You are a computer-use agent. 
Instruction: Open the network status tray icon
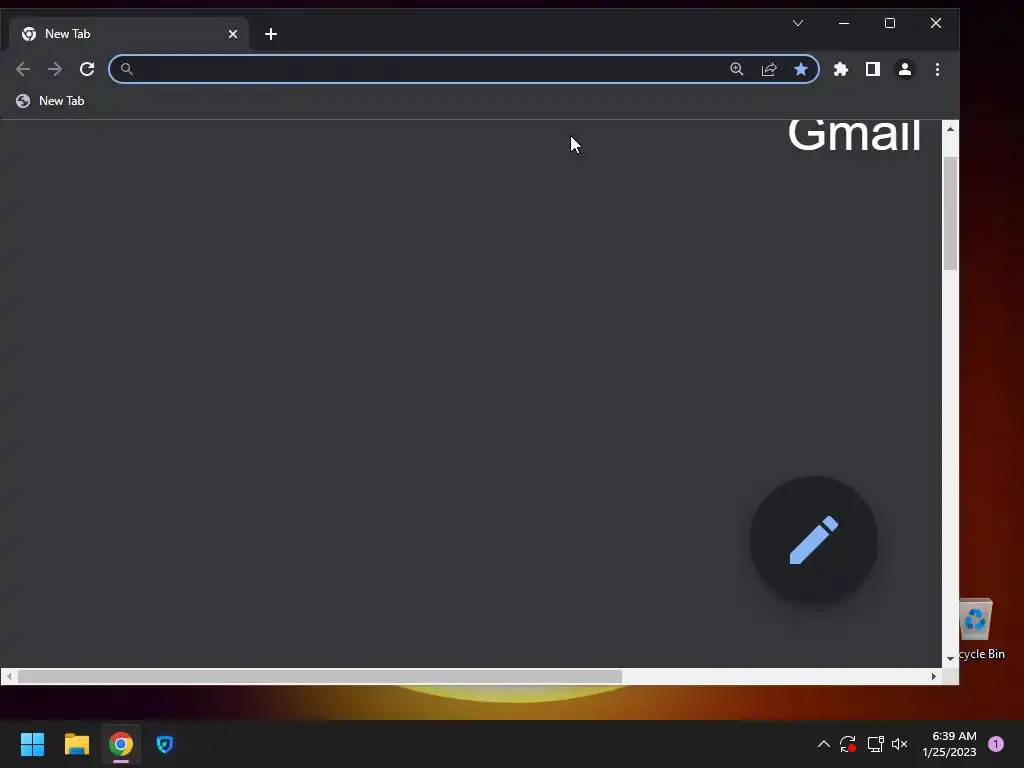click(875, 744)
